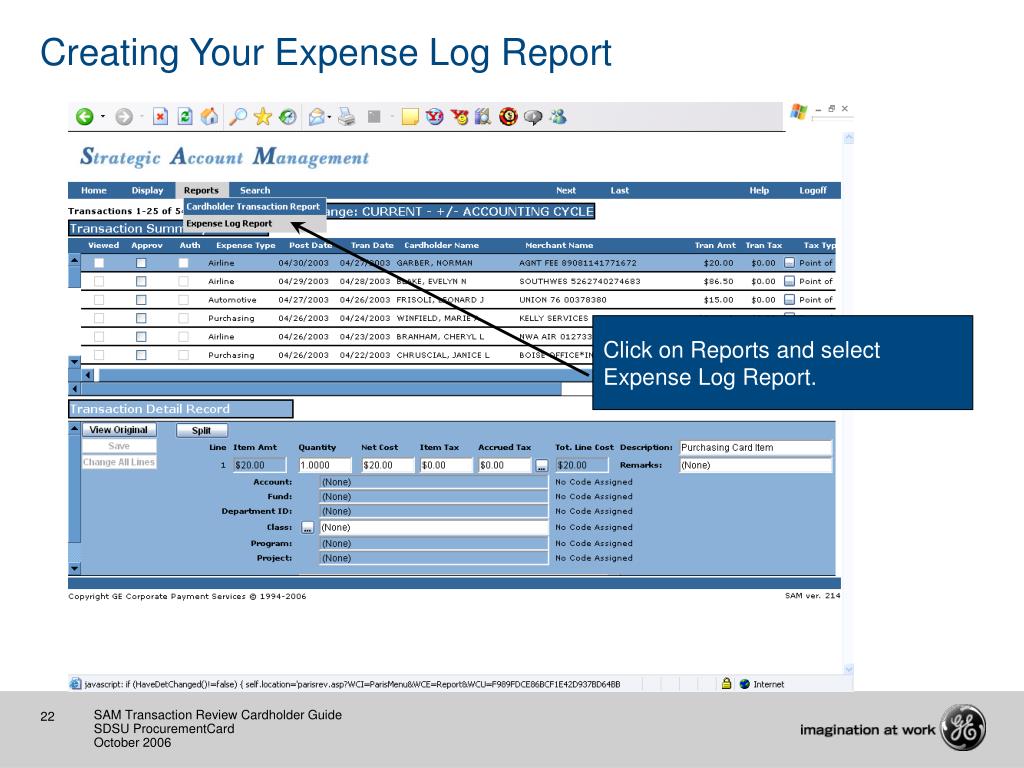
Task: Open Favorites star icon
Action: (x=263, y=117)
